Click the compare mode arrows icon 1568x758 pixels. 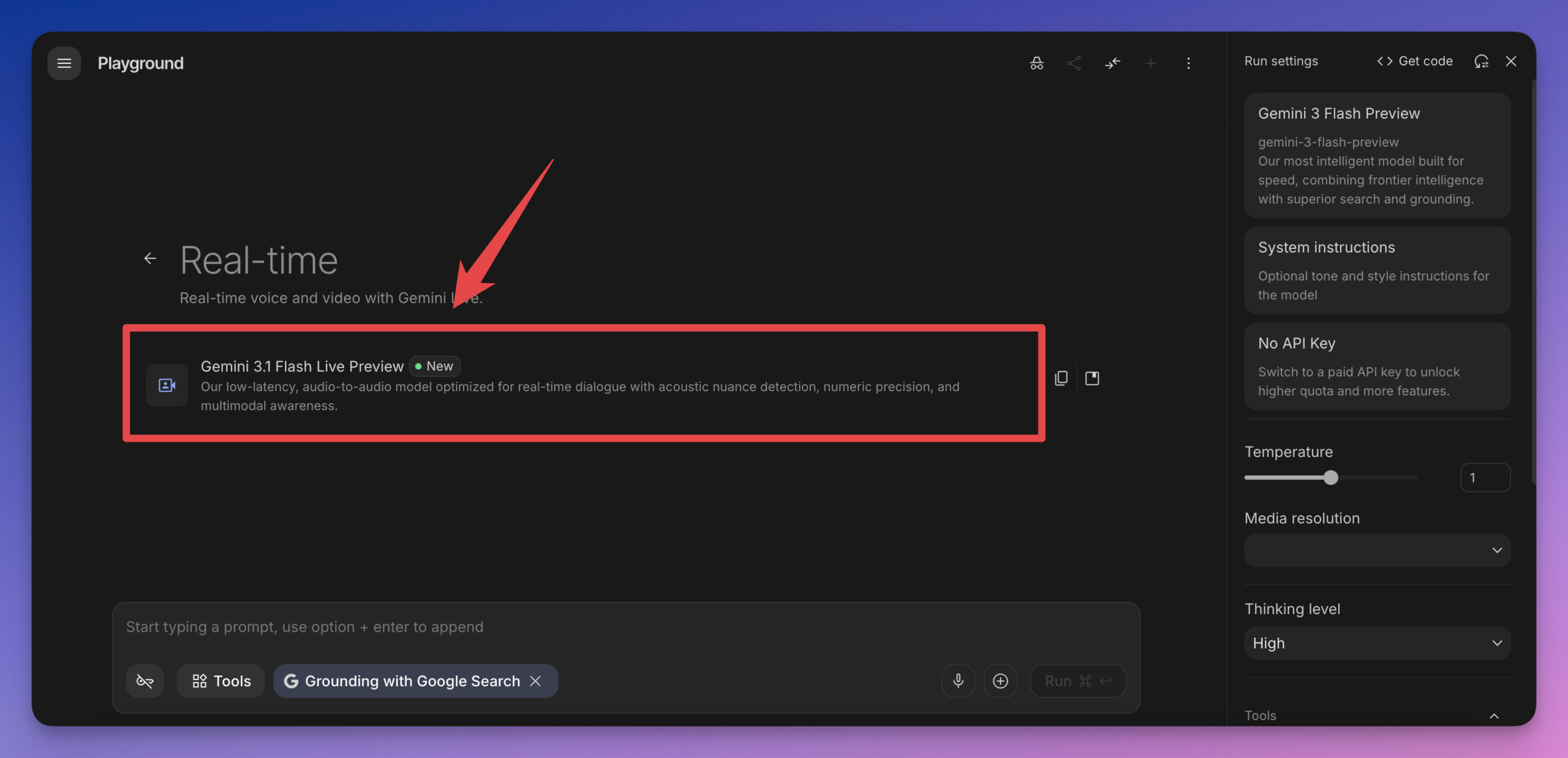(1112, 63)
